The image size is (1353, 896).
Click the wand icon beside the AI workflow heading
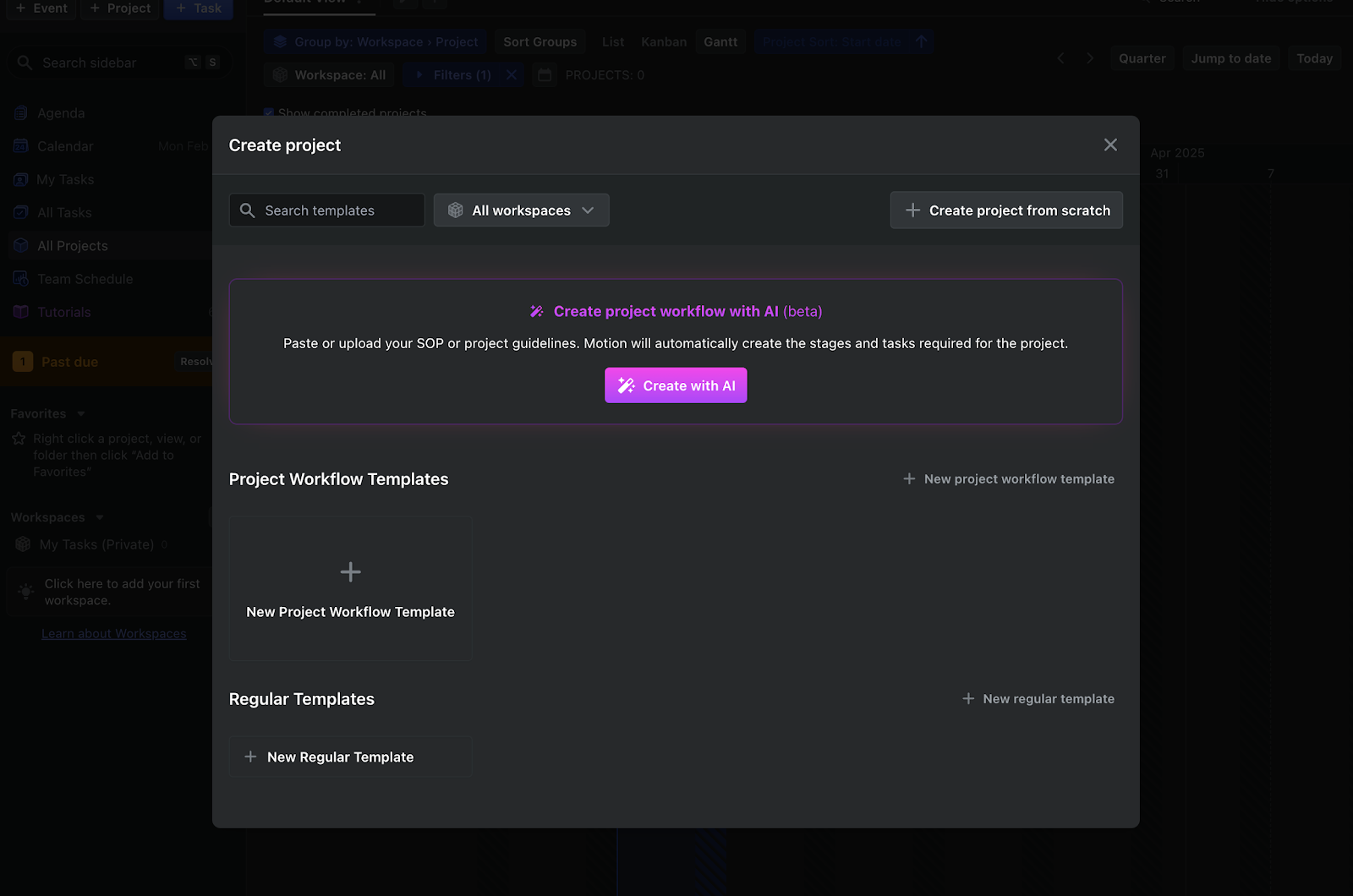(537, 311)
